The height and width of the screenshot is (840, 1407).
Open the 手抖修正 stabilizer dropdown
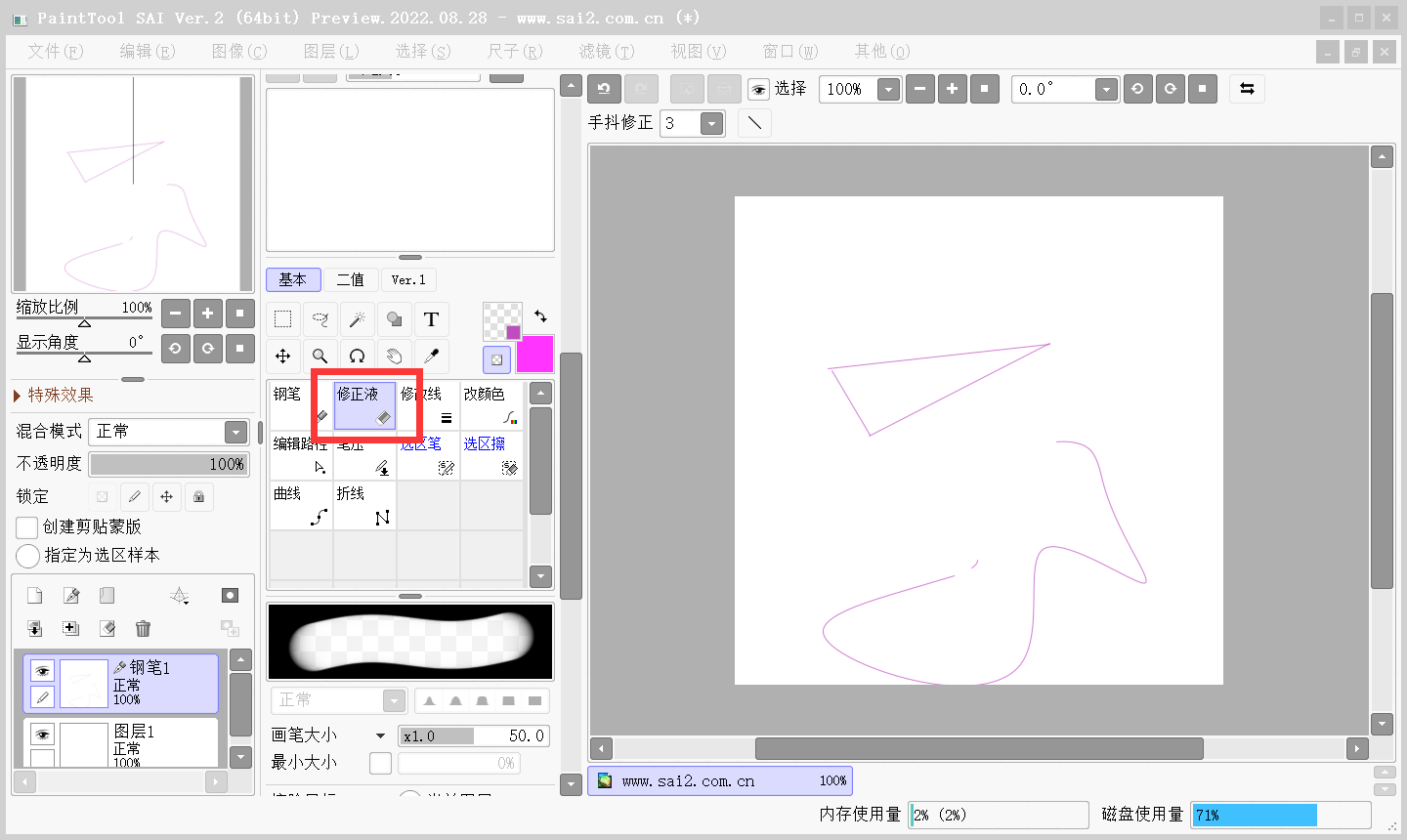pyautogui.click(x=712, y=123)
